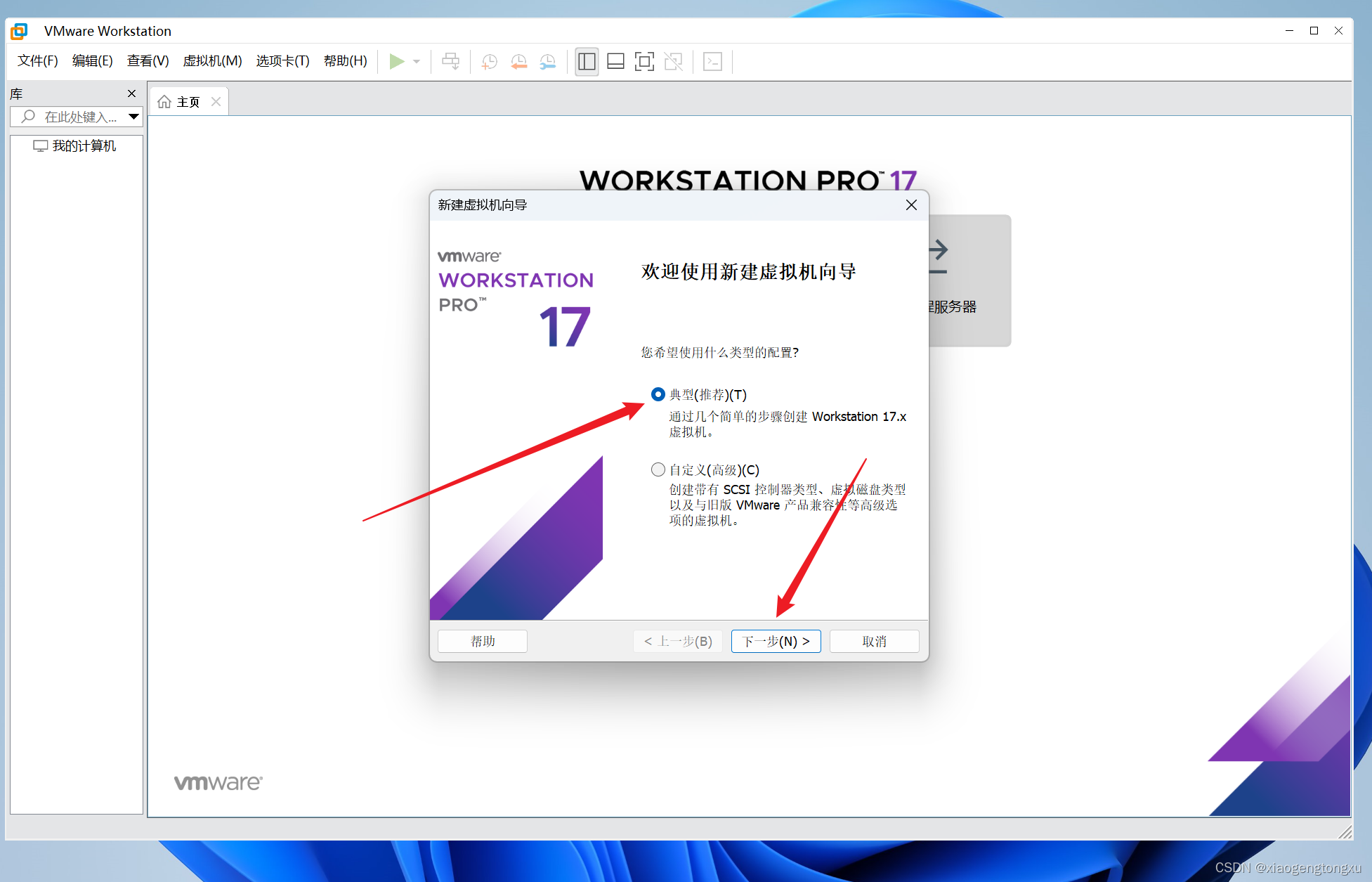Open the 选项卡(T) menu
Screen dimensions: 1372x882
[x=282, y=61]
